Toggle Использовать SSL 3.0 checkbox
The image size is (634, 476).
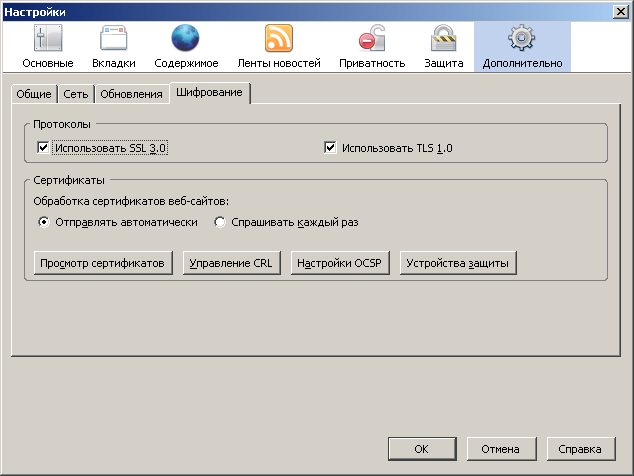pos(43,148)
